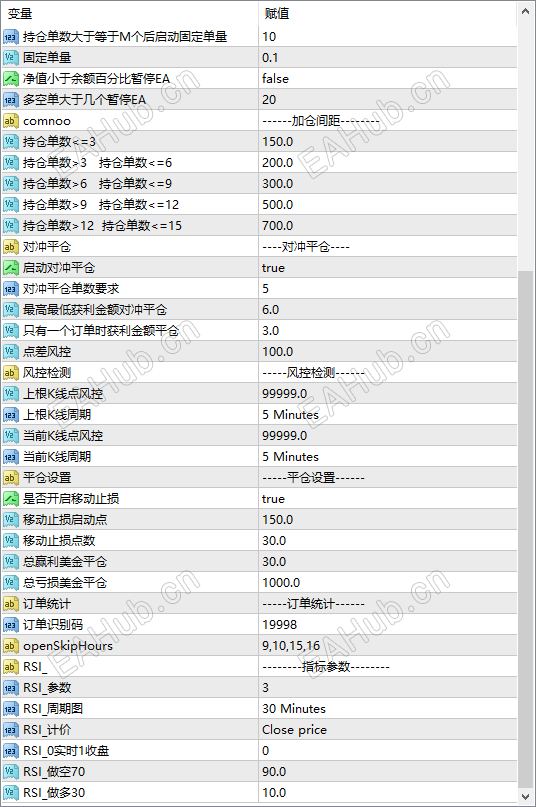Click the icon beside 持仓单数<=3

point(11,142)
